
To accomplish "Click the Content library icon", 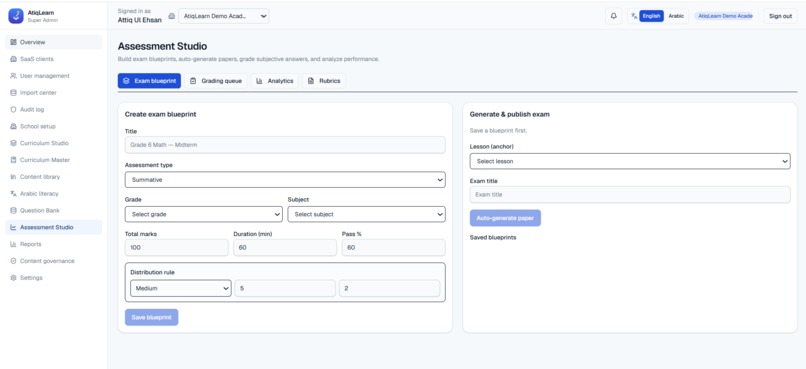I will click(x=13, y=177).
